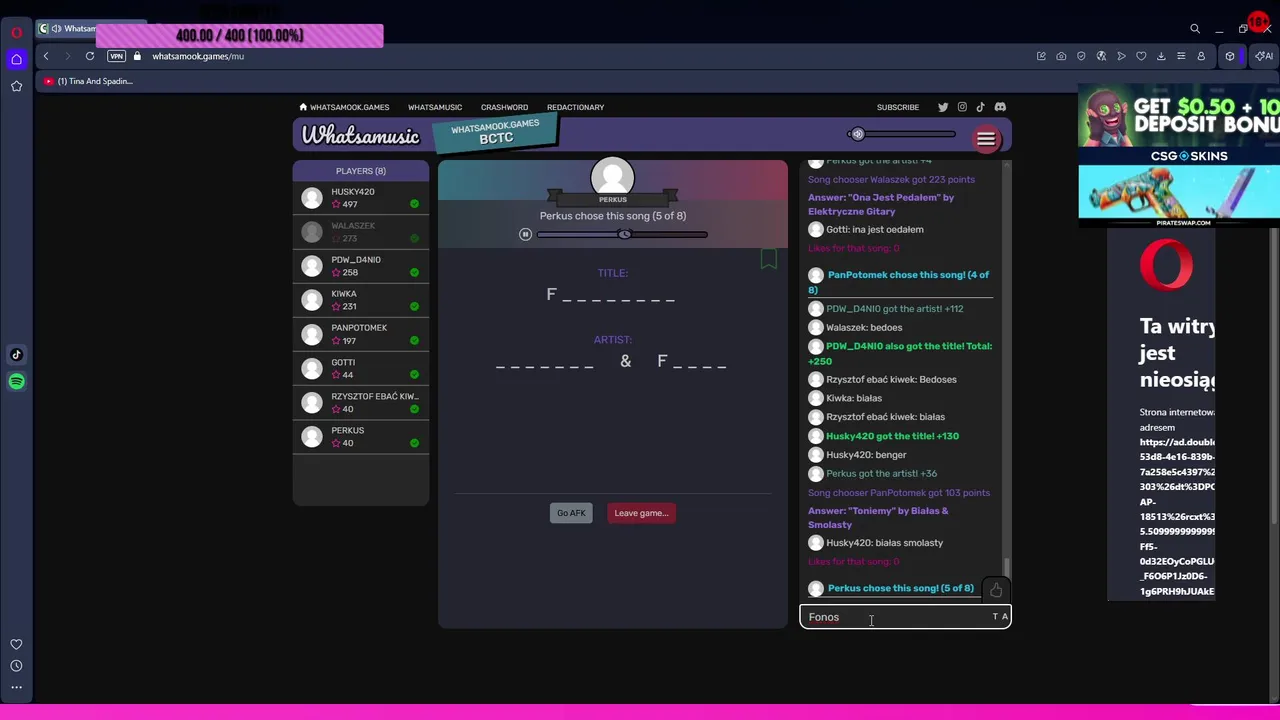This screenshot has width=1280, height=720.
Task: Click Answer "Toniemy" by Białas & Smolasty
Action: click(x=878, y=518)
